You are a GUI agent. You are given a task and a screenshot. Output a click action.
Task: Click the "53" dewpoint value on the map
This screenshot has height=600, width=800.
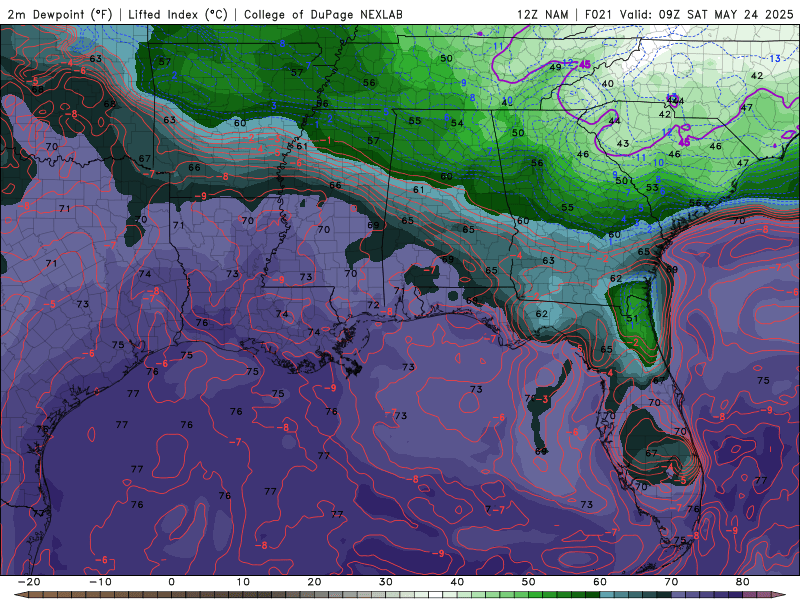pos(652,187)
